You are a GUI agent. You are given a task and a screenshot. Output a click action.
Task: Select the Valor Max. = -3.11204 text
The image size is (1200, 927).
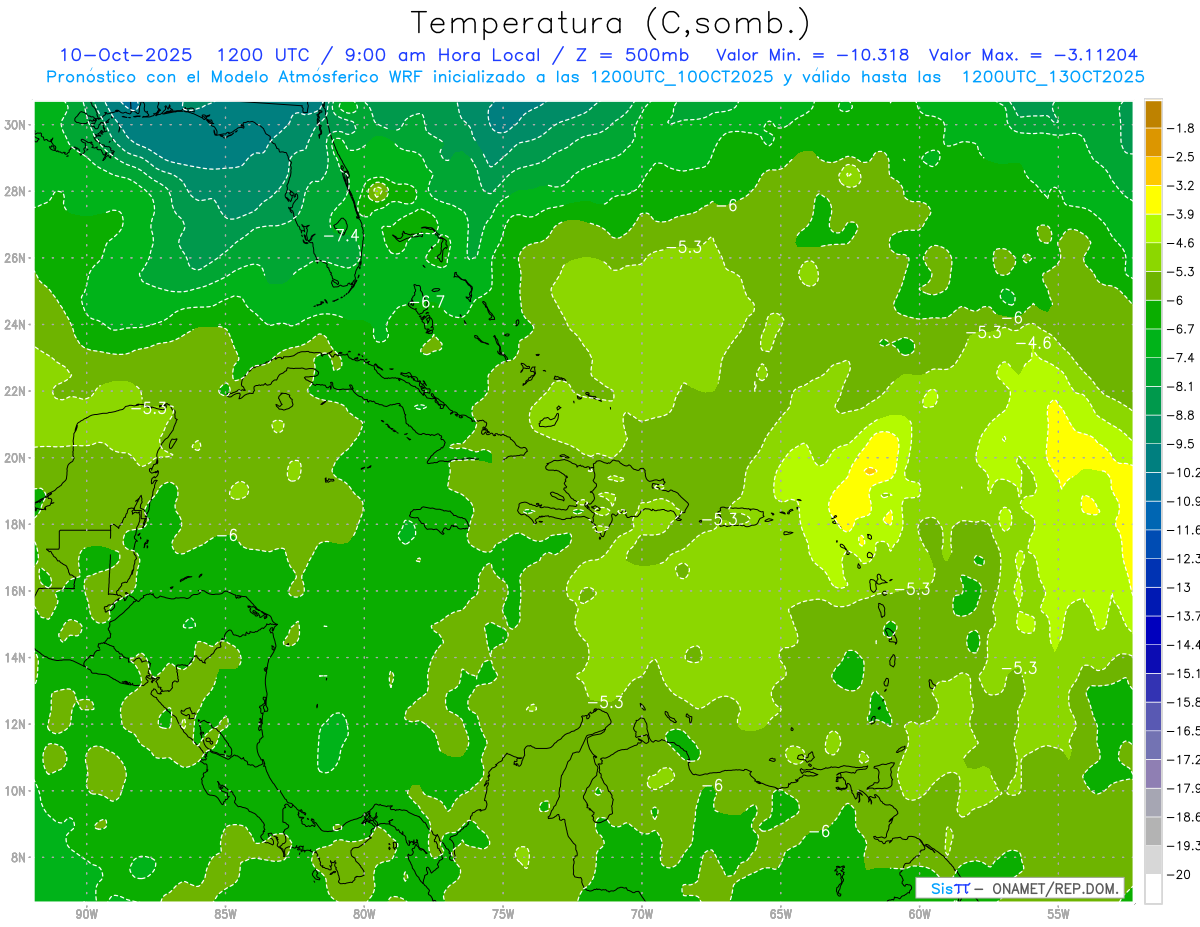[x=1032, y=55]
